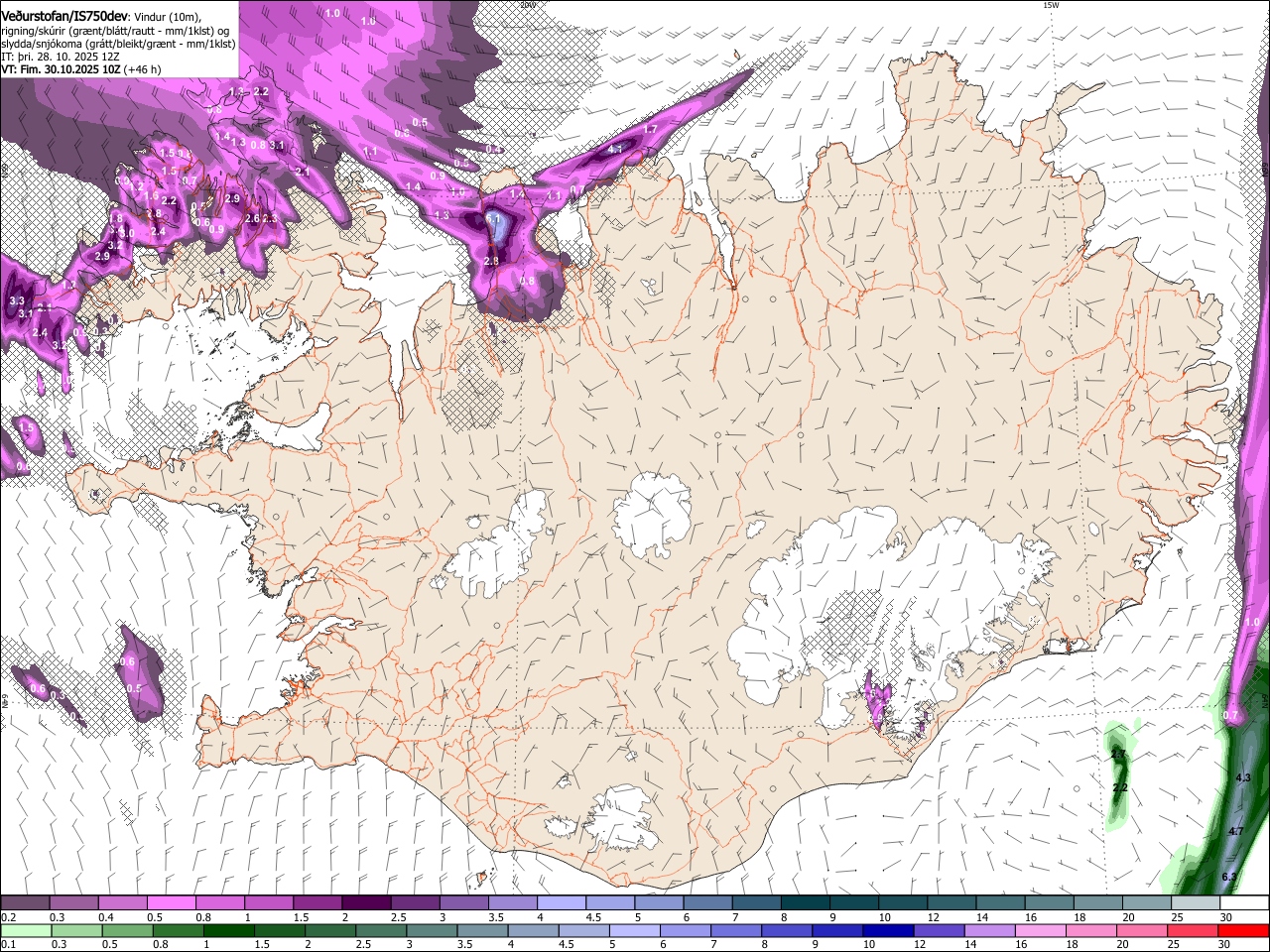Click the '2.6' snowfall value on the map

tap(252, 218)
